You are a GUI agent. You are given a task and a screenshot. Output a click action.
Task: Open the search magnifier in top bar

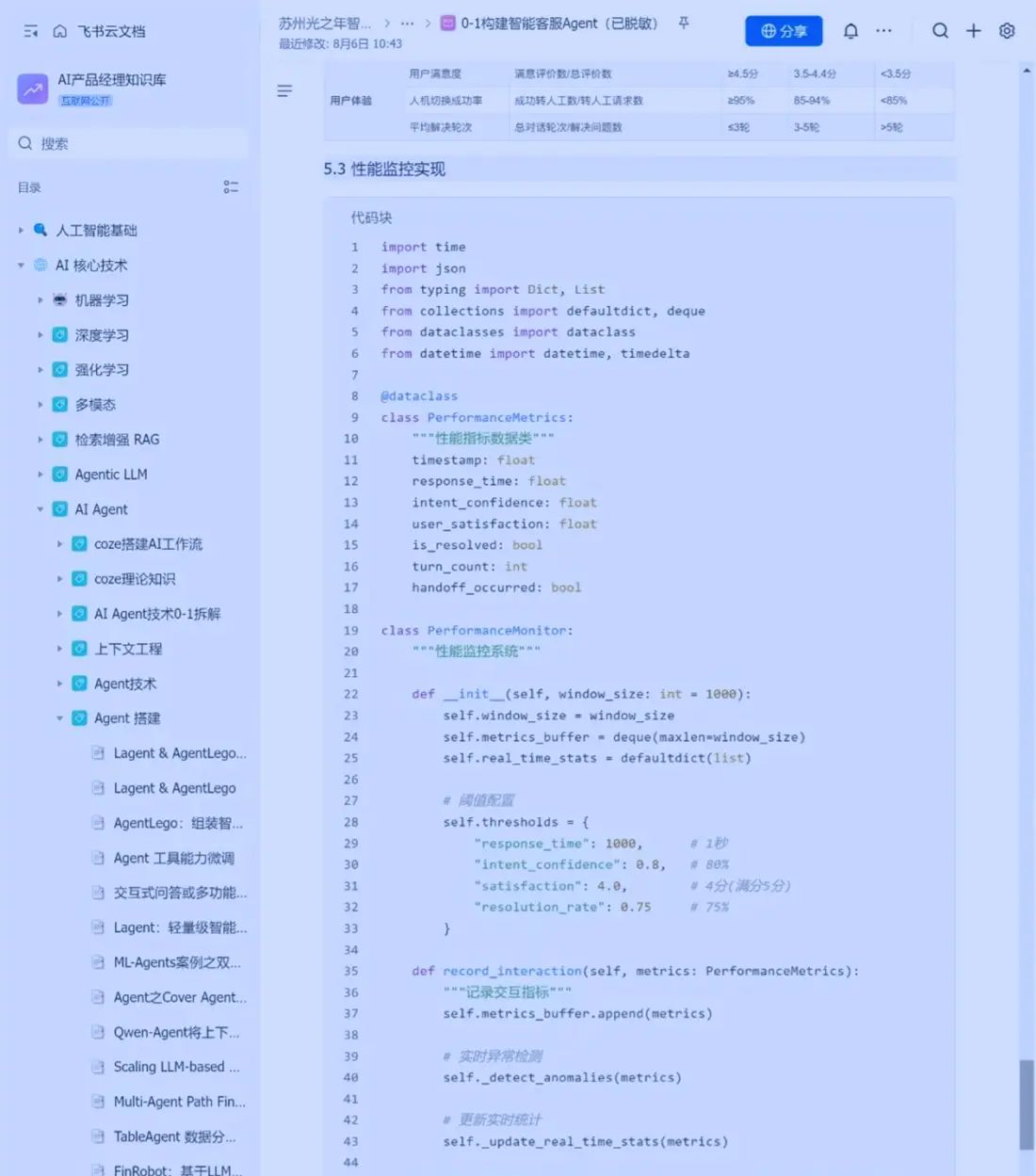940,31
